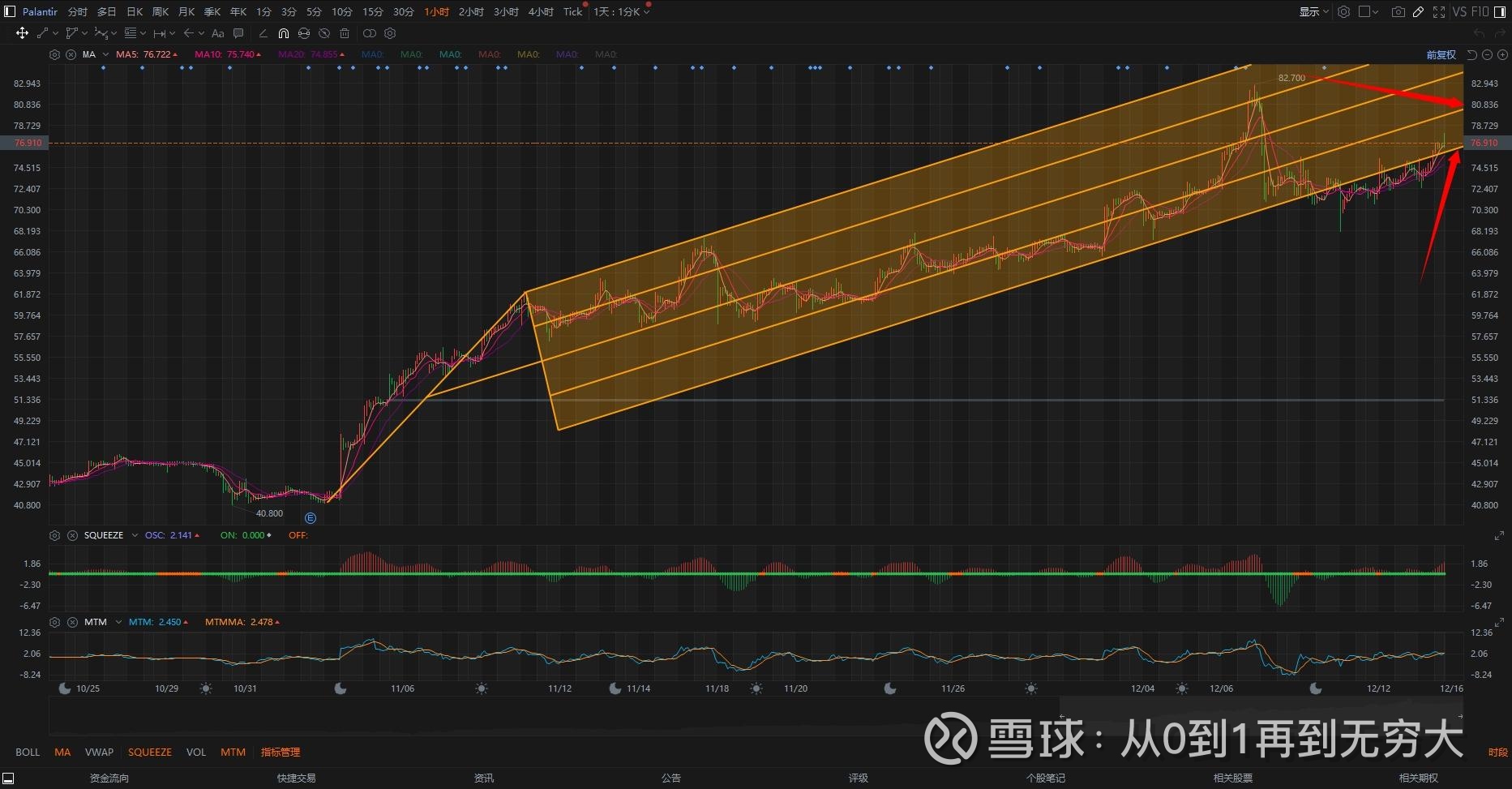The image size is (1512, 789).
Task: Select the arrow annotation tool
Action: (x=188, y=33)
